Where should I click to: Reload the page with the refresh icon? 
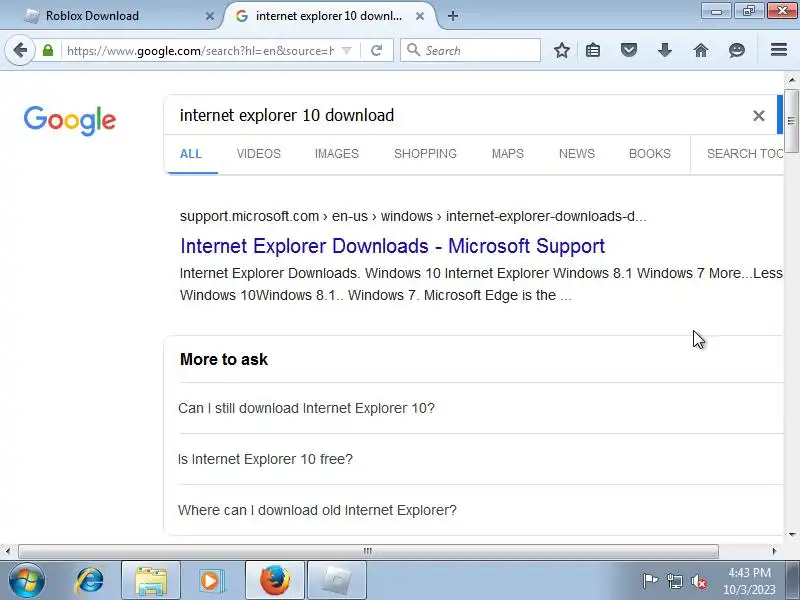pos(377,50)
